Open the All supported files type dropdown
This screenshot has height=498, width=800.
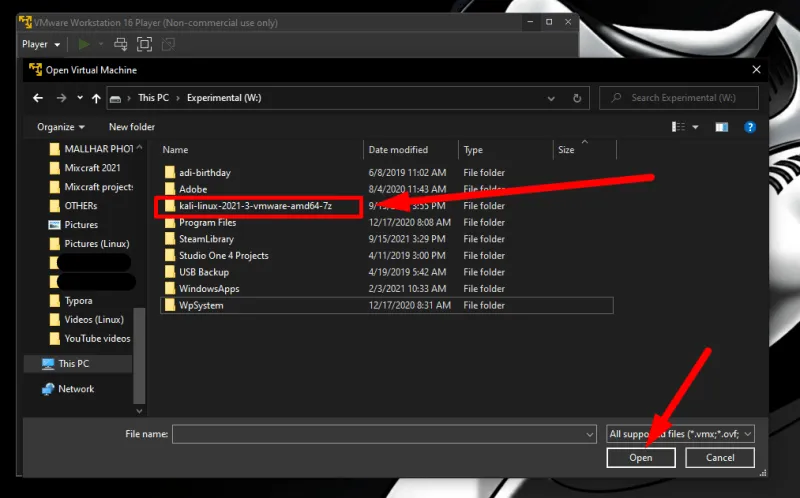click(x=680, y=434)
